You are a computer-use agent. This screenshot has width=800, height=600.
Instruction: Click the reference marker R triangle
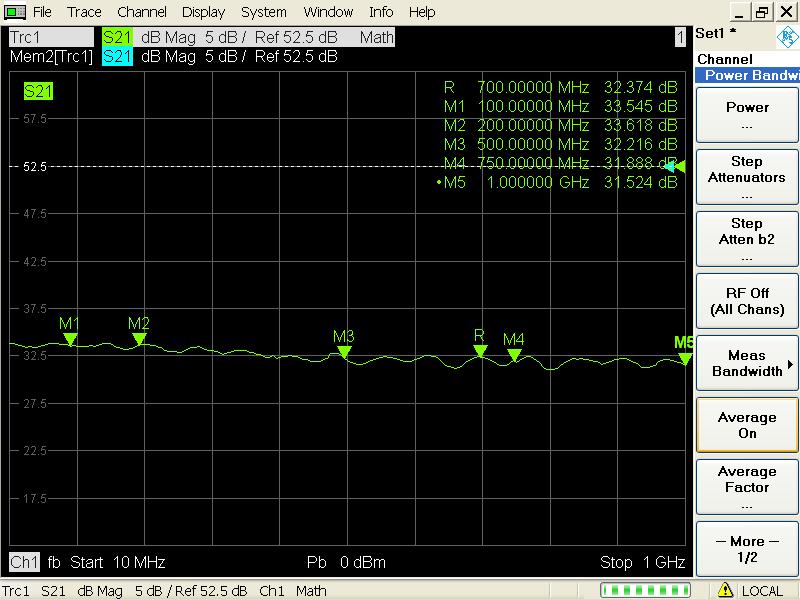click(480, 350)
